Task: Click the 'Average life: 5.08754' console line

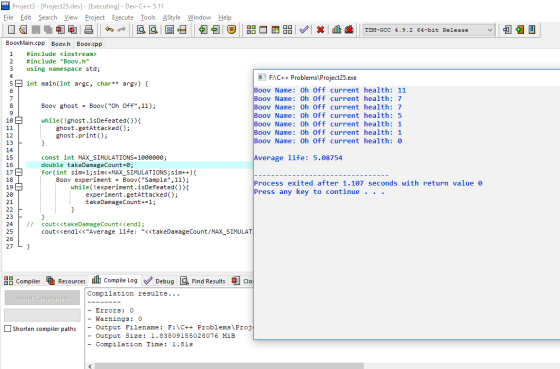Action: (x=298, y=158)
